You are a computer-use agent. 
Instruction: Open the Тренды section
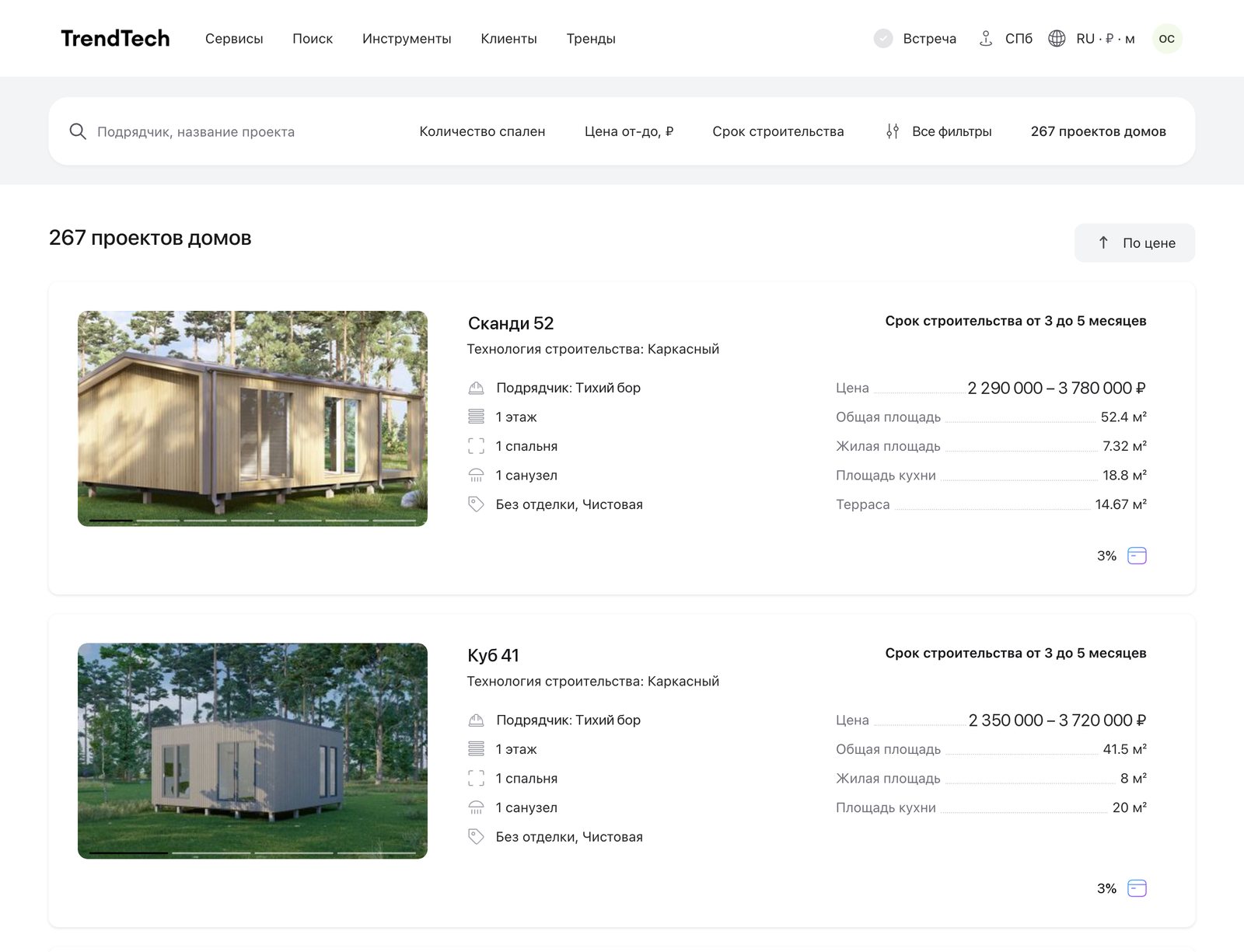(591, 39)
